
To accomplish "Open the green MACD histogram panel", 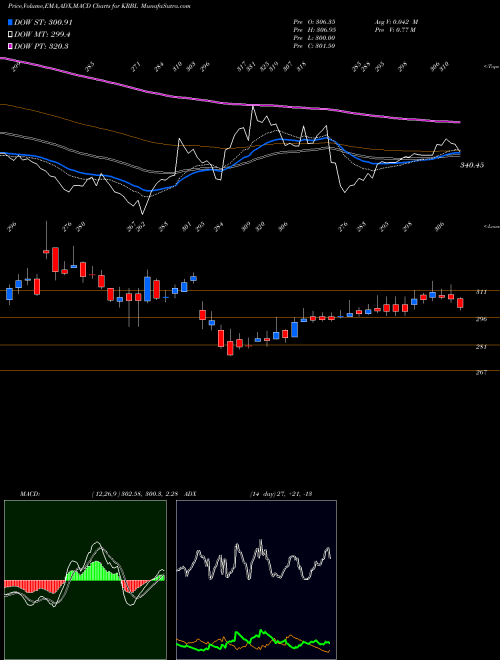I will (x=85, y=580).
